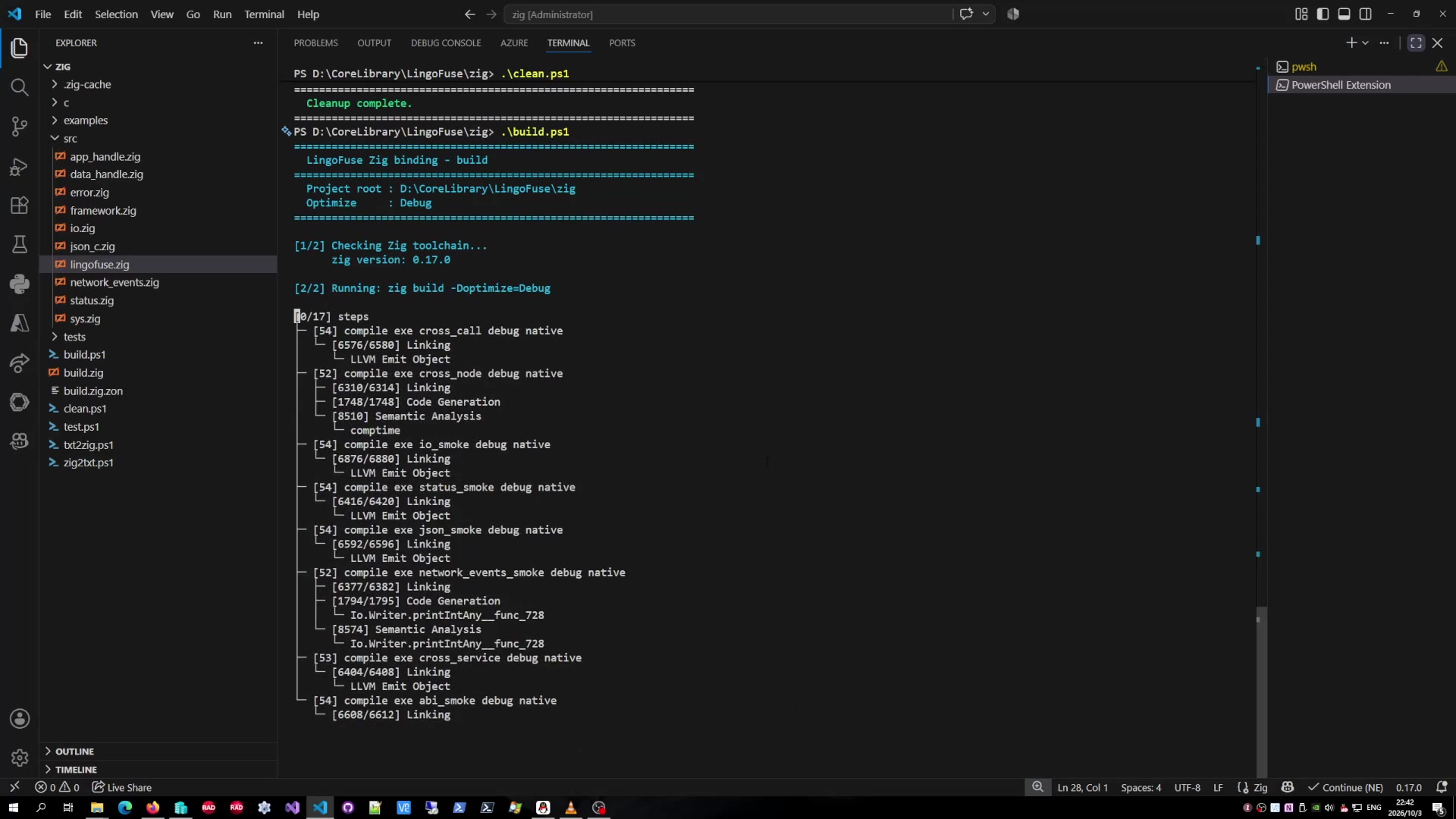The height and width of the screenshot is (819, 1456).
Task: Open the Azure view in activity bar
Action: pos(20,323)
